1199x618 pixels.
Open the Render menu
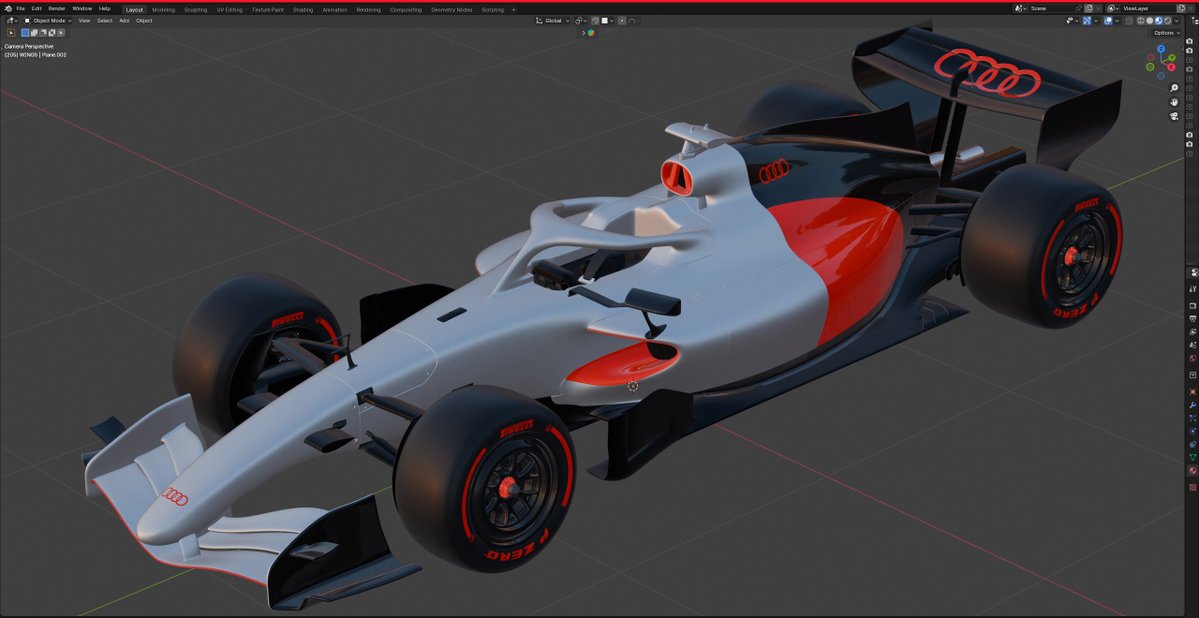(57, 8)
